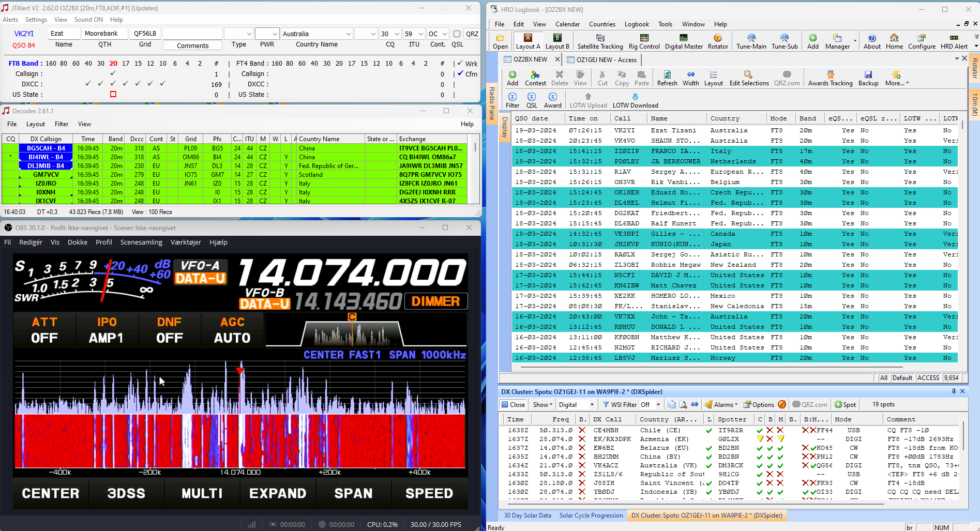The width and height of the screenshot is (980, 531).
Task: Pin the DX Cluster panel
Action: (x=953, y=392)
